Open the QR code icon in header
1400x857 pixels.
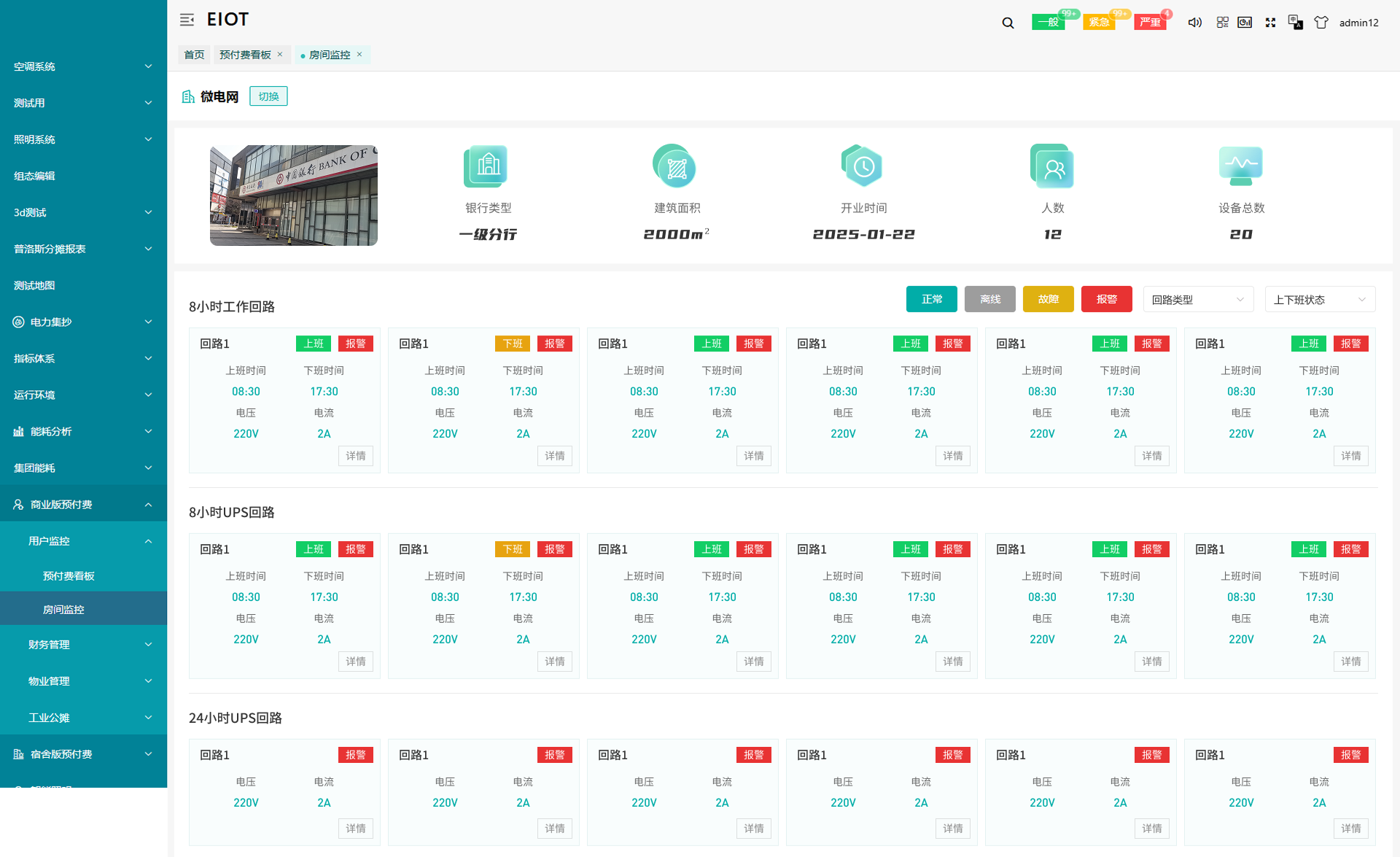coord(1223,23)
